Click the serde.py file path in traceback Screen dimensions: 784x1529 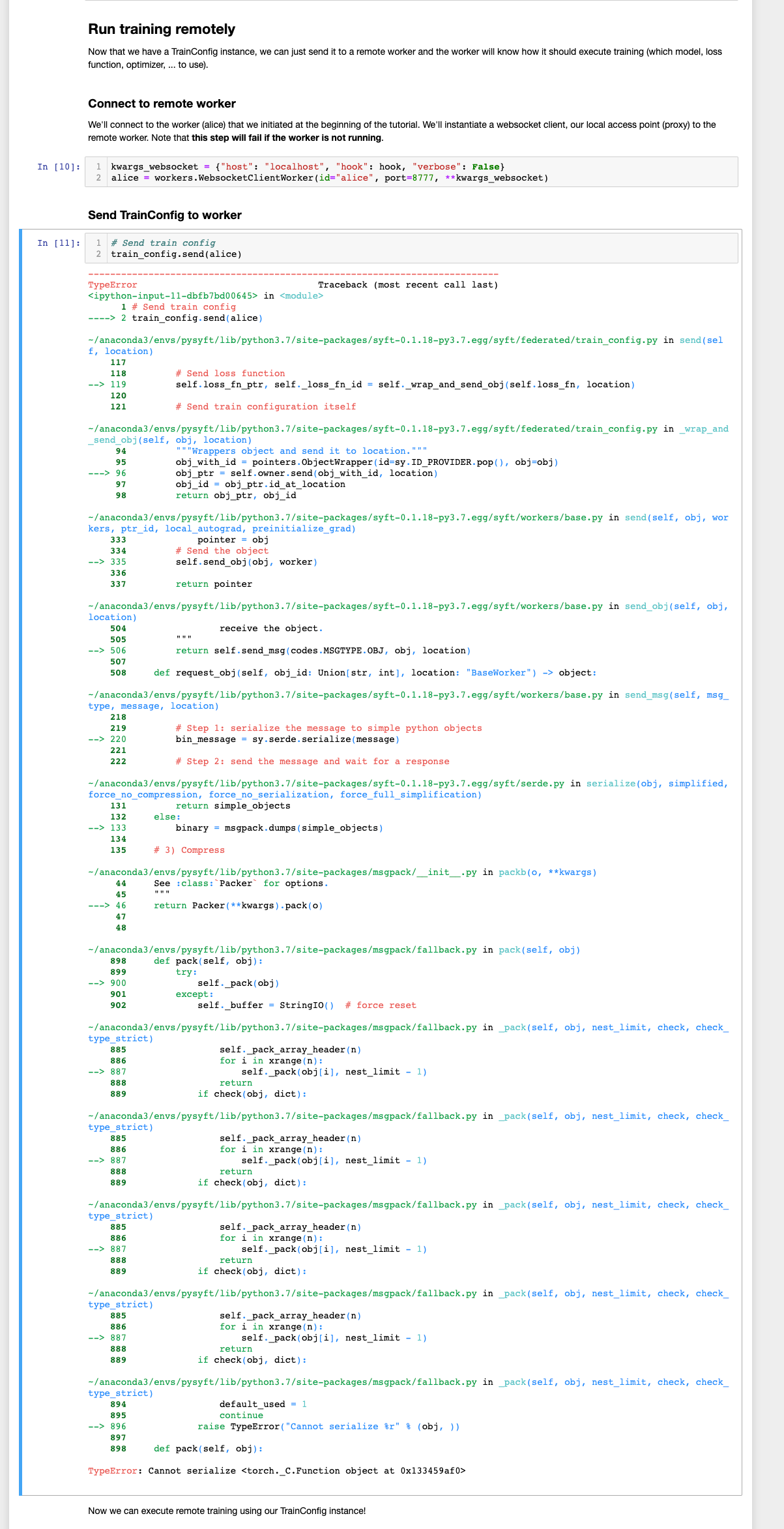(326, 784)
